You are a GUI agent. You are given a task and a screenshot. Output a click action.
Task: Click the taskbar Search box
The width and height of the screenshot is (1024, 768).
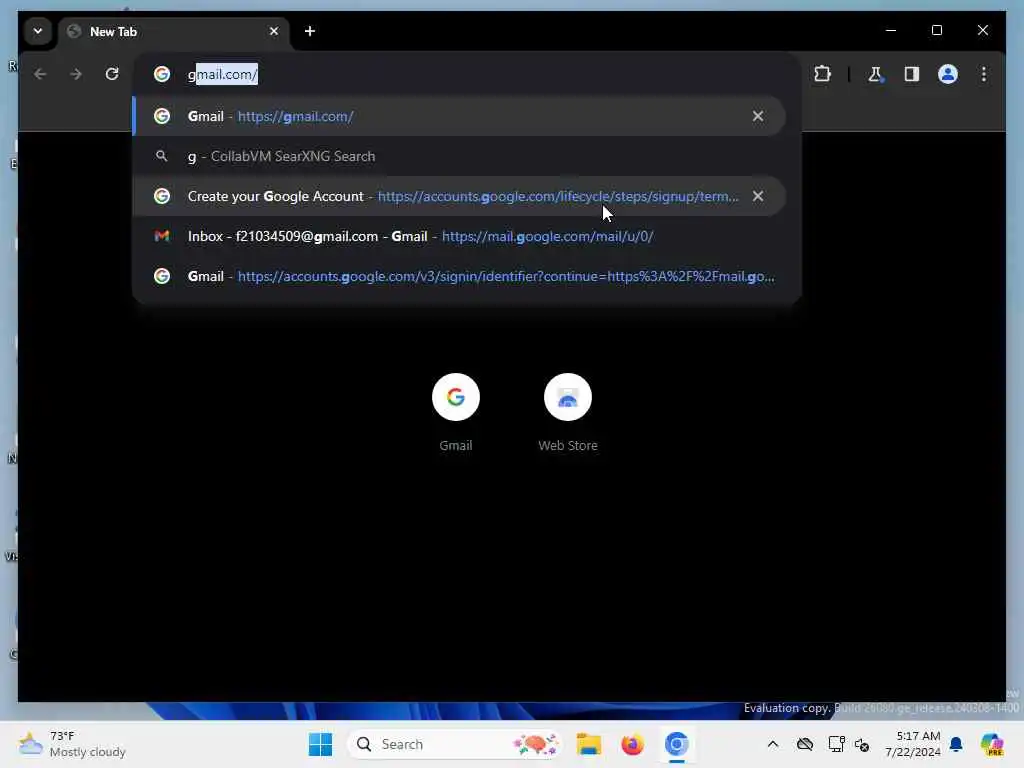coord(455,744)
